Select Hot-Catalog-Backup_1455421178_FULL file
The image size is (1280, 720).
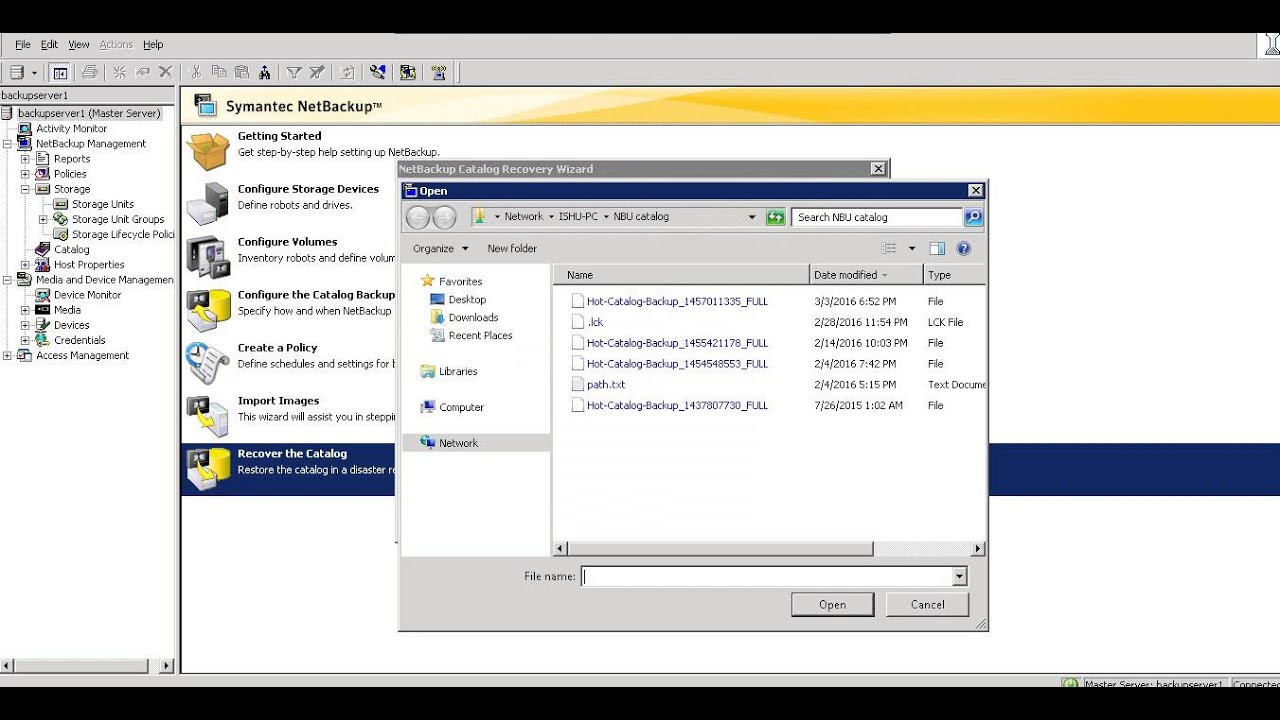pos(677,343)
